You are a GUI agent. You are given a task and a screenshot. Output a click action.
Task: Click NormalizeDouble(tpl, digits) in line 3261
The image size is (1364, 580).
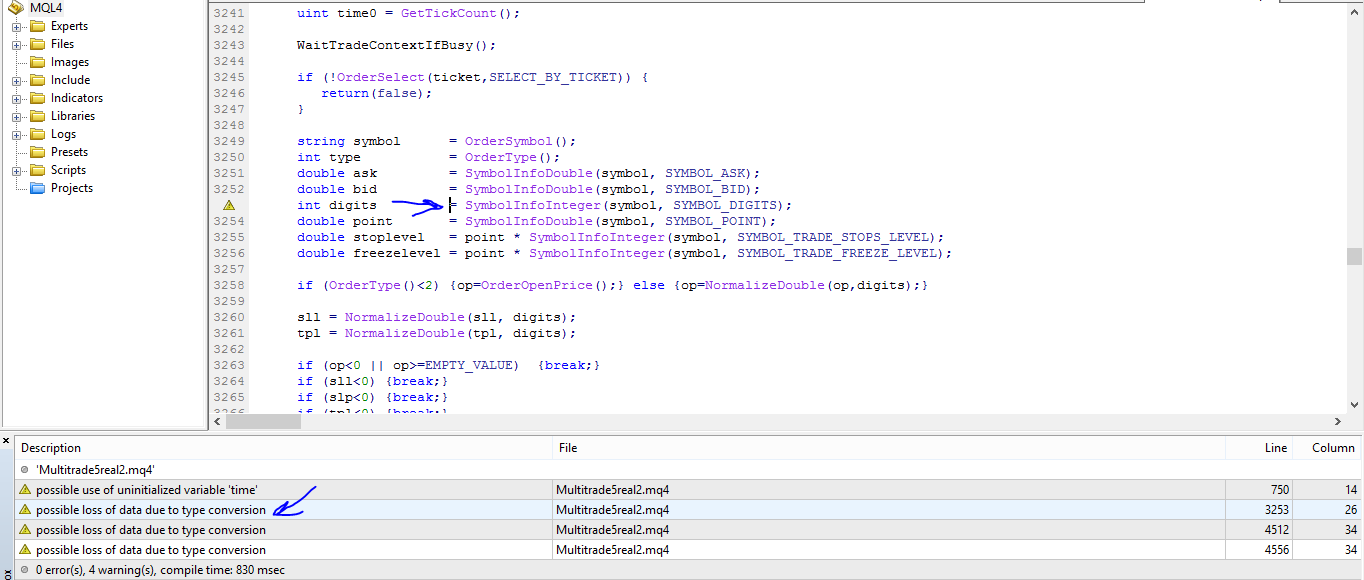(x=456, y=333)
